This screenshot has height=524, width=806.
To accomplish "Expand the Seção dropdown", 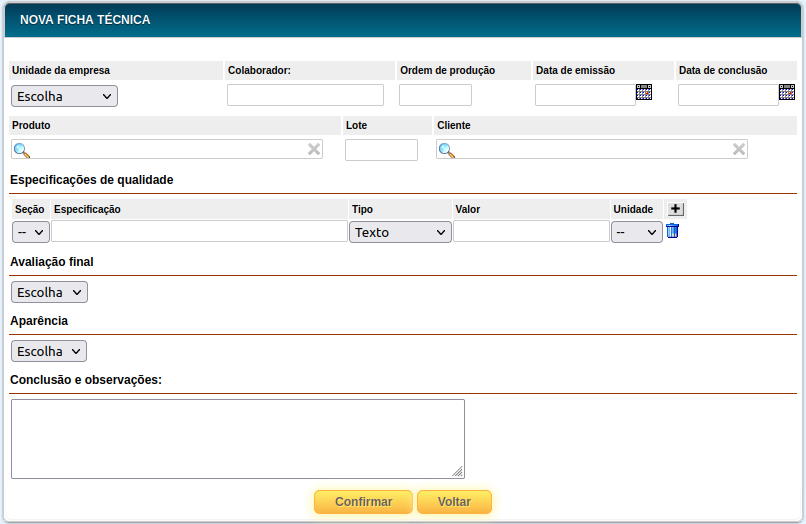I will tap(31, 232).
